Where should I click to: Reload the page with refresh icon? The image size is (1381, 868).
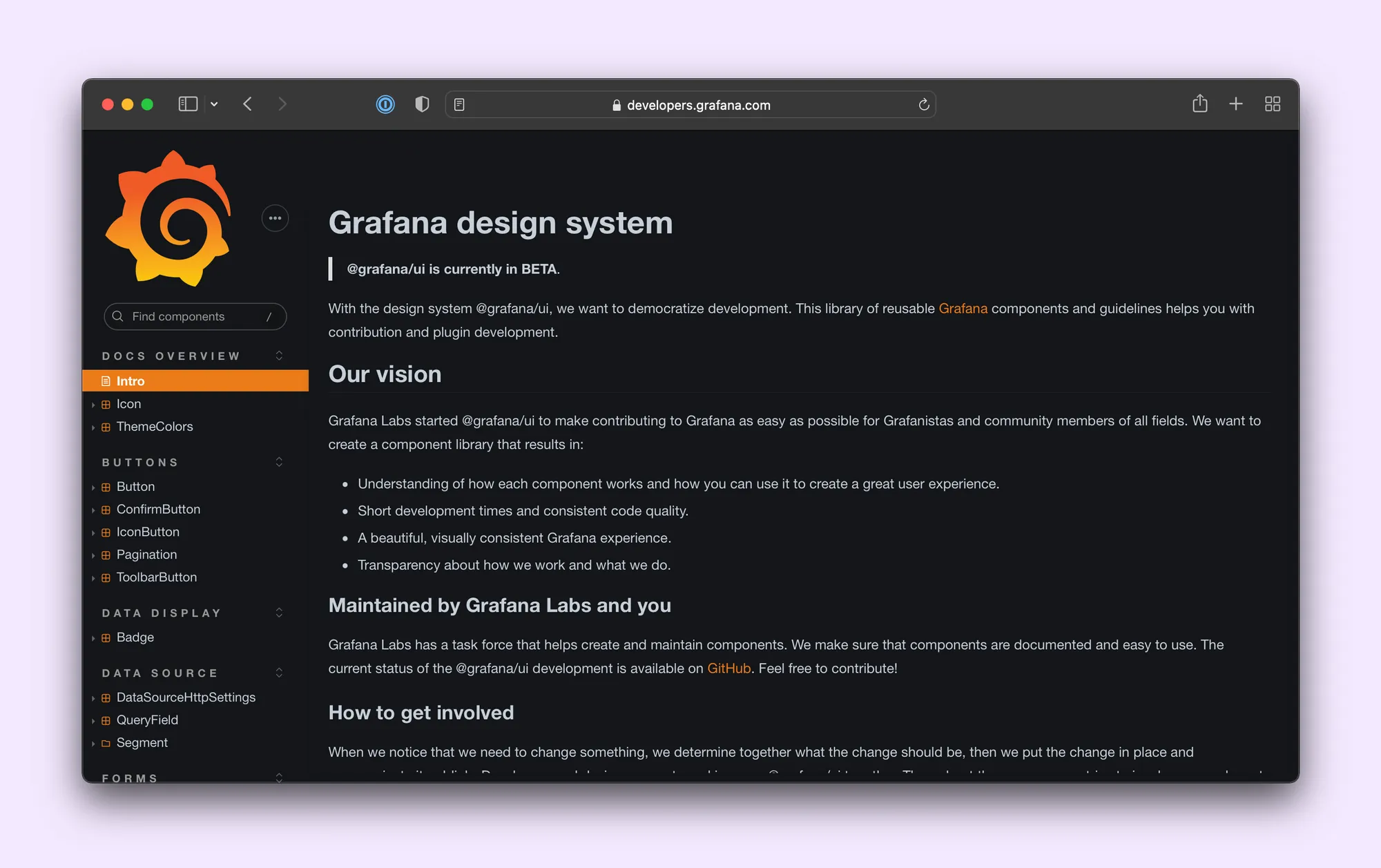(923, 105)
